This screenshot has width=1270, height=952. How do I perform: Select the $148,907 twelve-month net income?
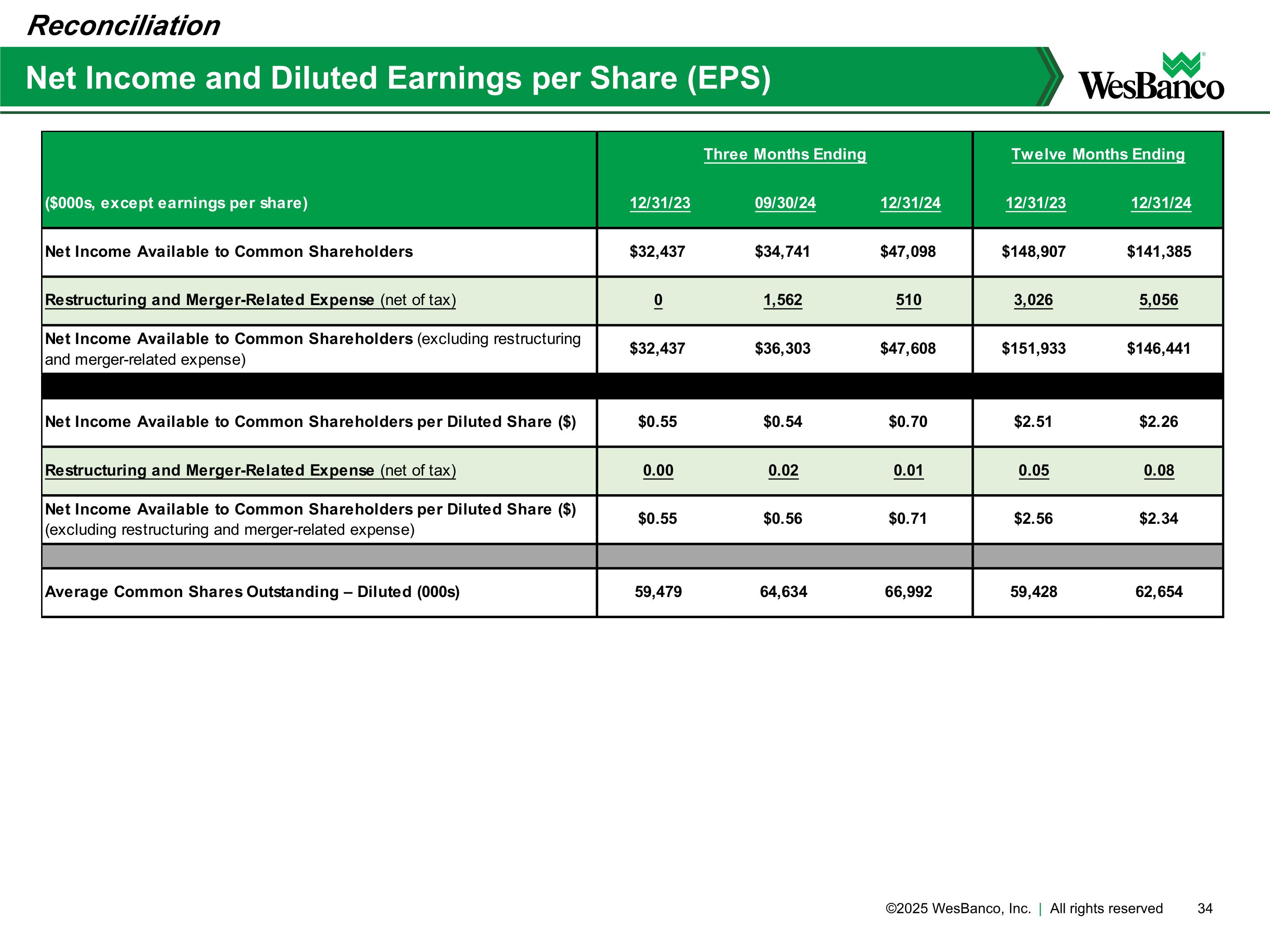click(x=1033, y=251)
